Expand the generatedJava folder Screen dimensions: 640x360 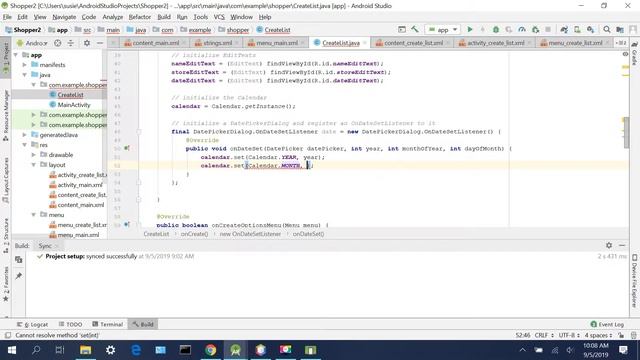click(24, 135)
